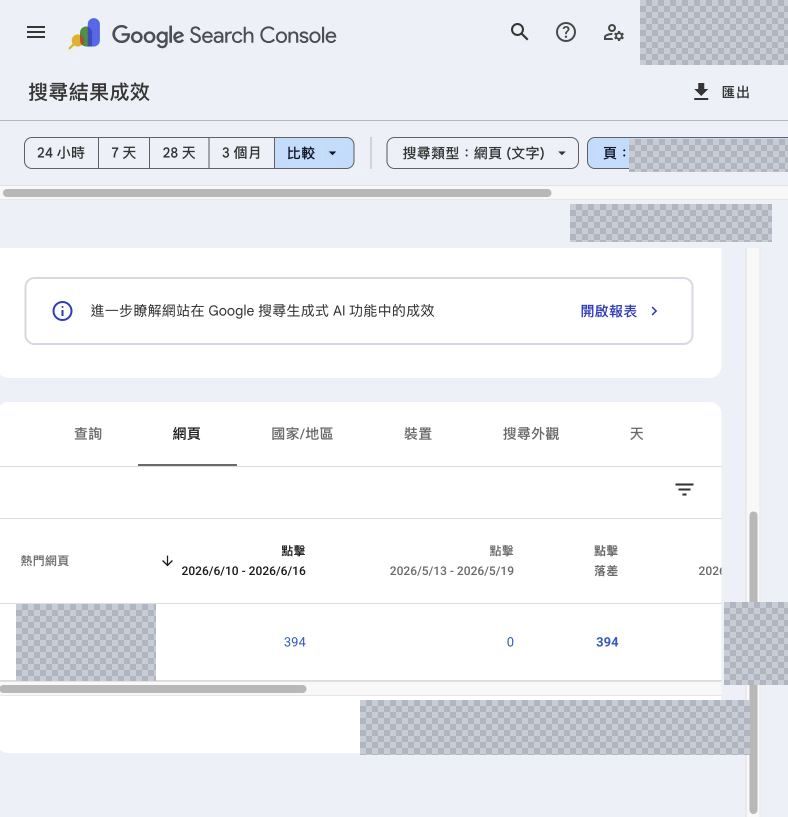Sort by 點擊 落差 column header
The width and height of the screenshot is (788, 817).
point(606,561)
